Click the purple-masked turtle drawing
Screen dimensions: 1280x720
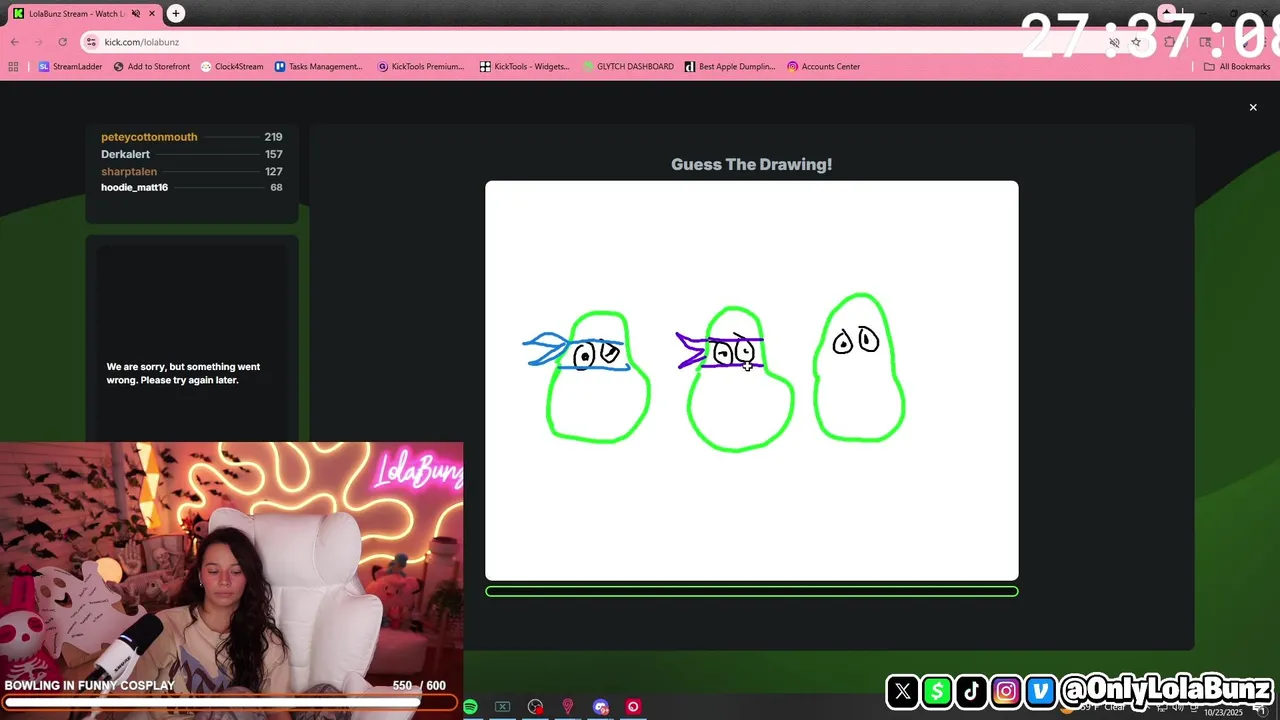(x=736, y=378)
